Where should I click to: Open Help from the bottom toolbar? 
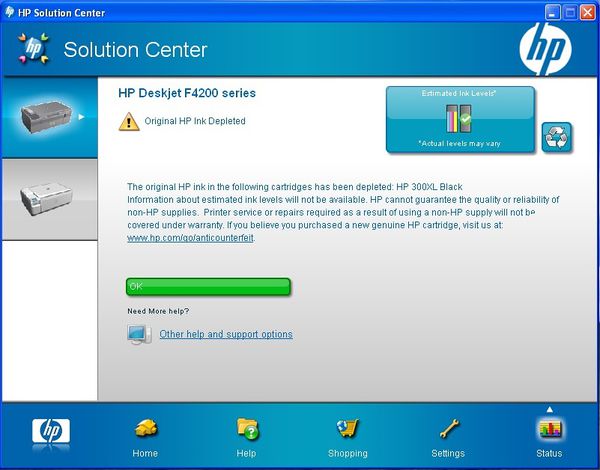pos(246,429)
